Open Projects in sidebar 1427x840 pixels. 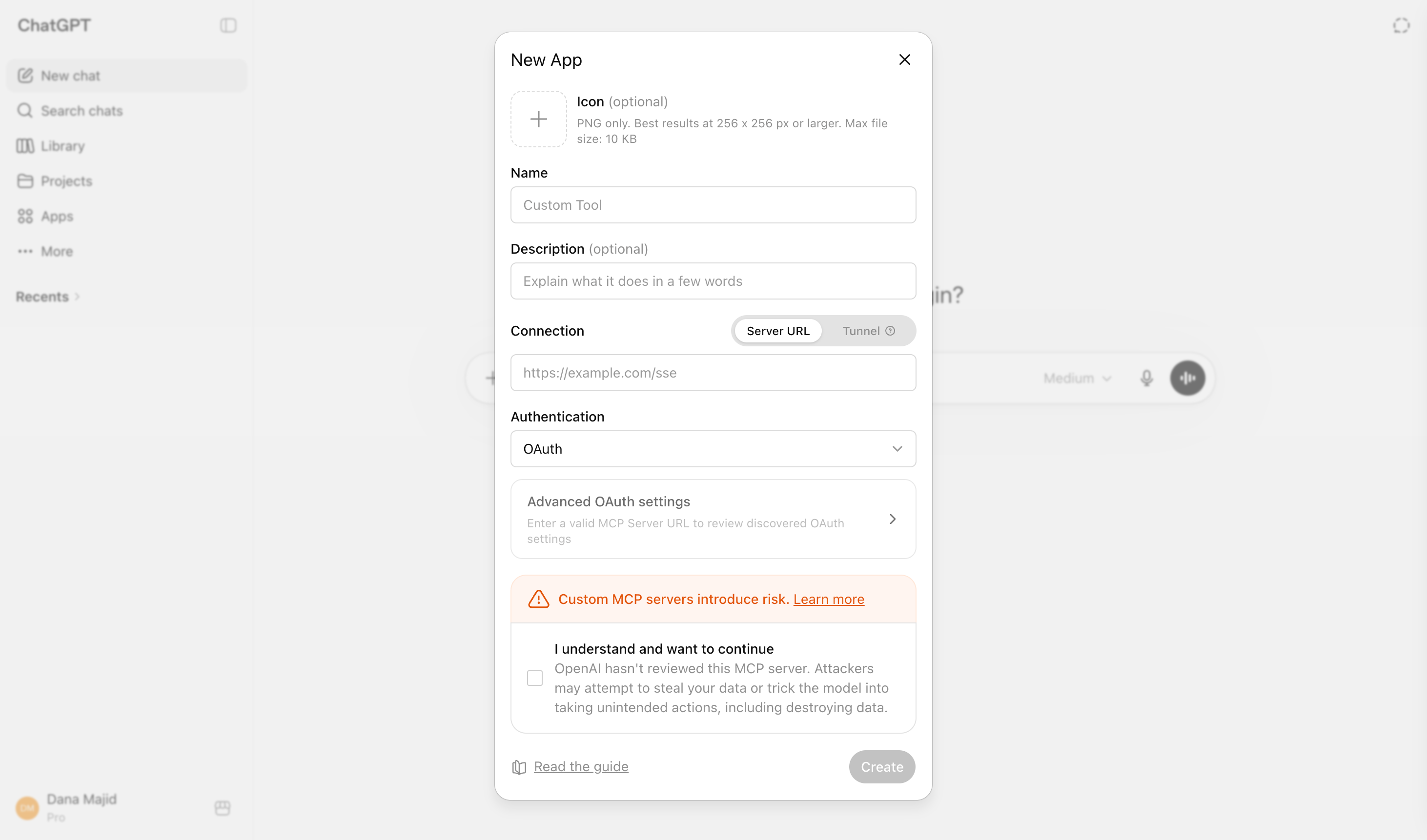pos(127,181)
